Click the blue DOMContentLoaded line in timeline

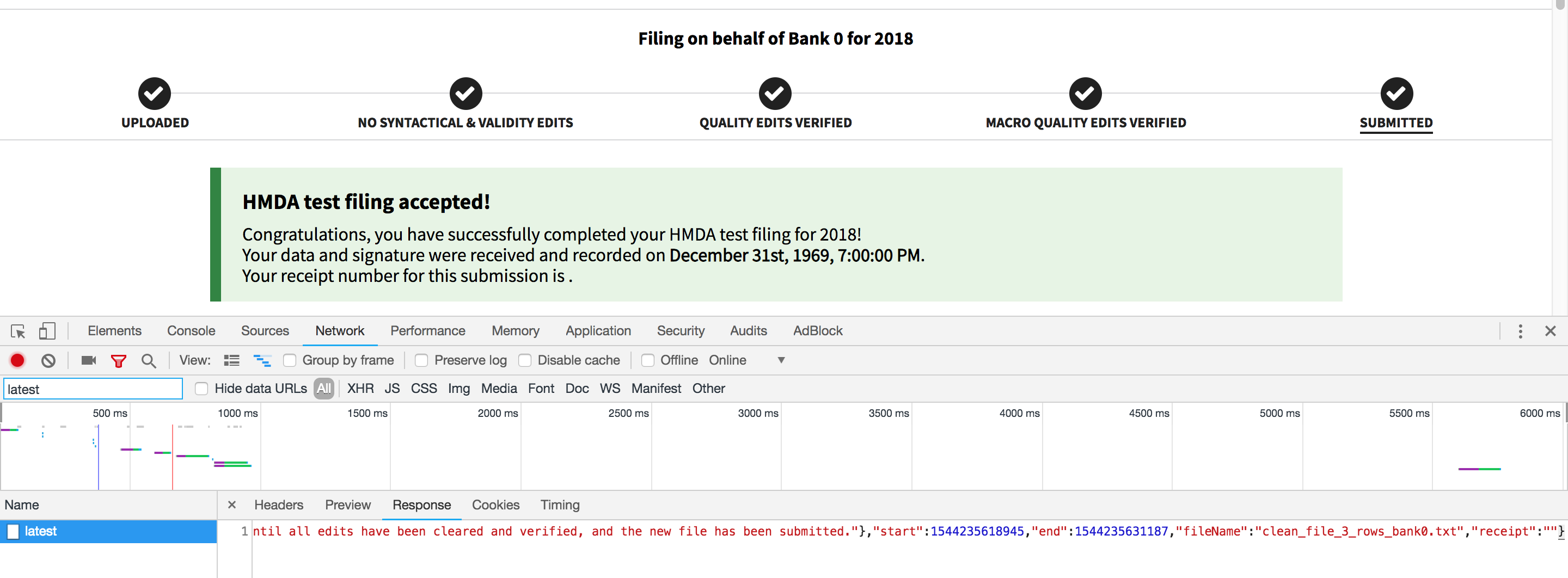pos(98,457)
